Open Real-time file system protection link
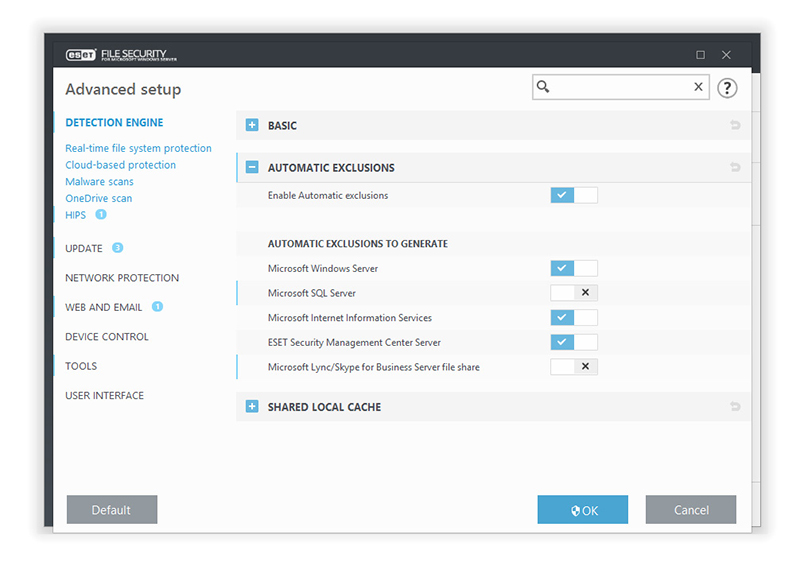The image size is (800, 562). point(138,148)
